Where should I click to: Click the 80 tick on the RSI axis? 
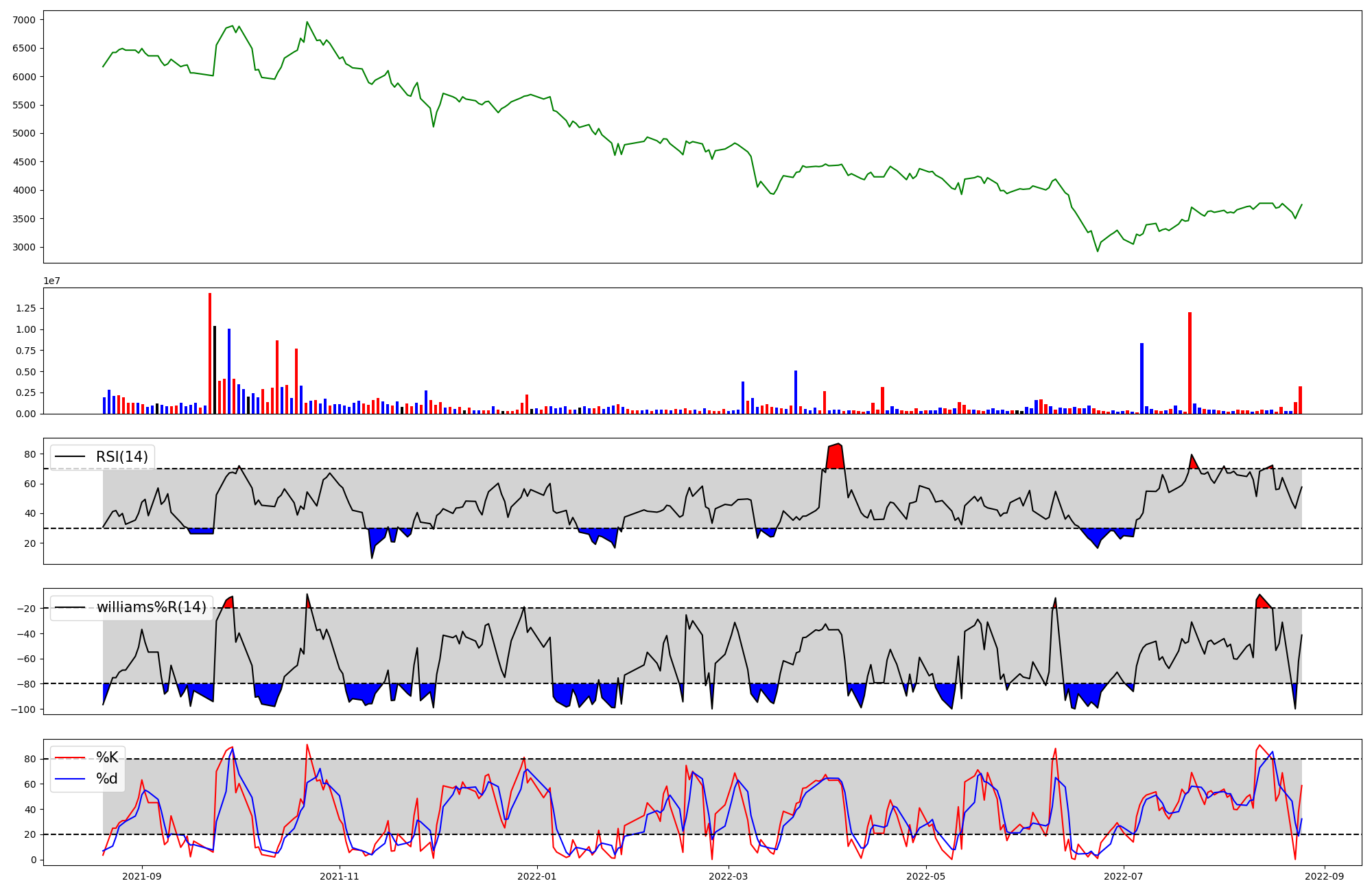[29, 454]
